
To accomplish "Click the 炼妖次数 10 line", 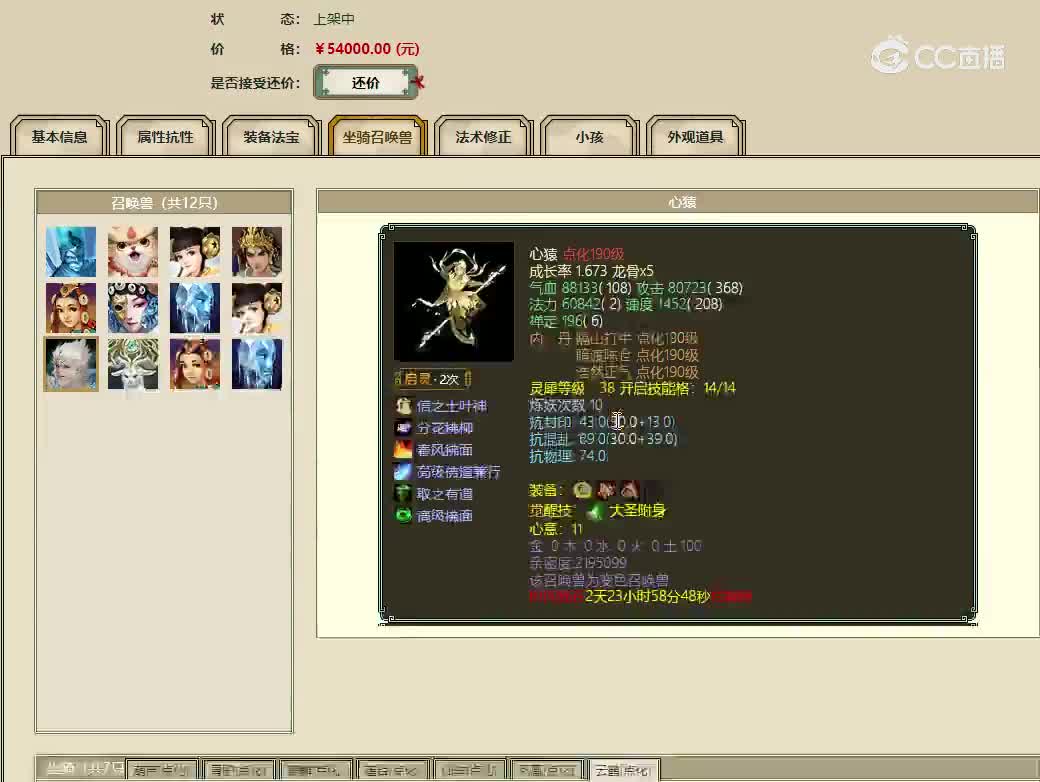I will tap(565, 405).
